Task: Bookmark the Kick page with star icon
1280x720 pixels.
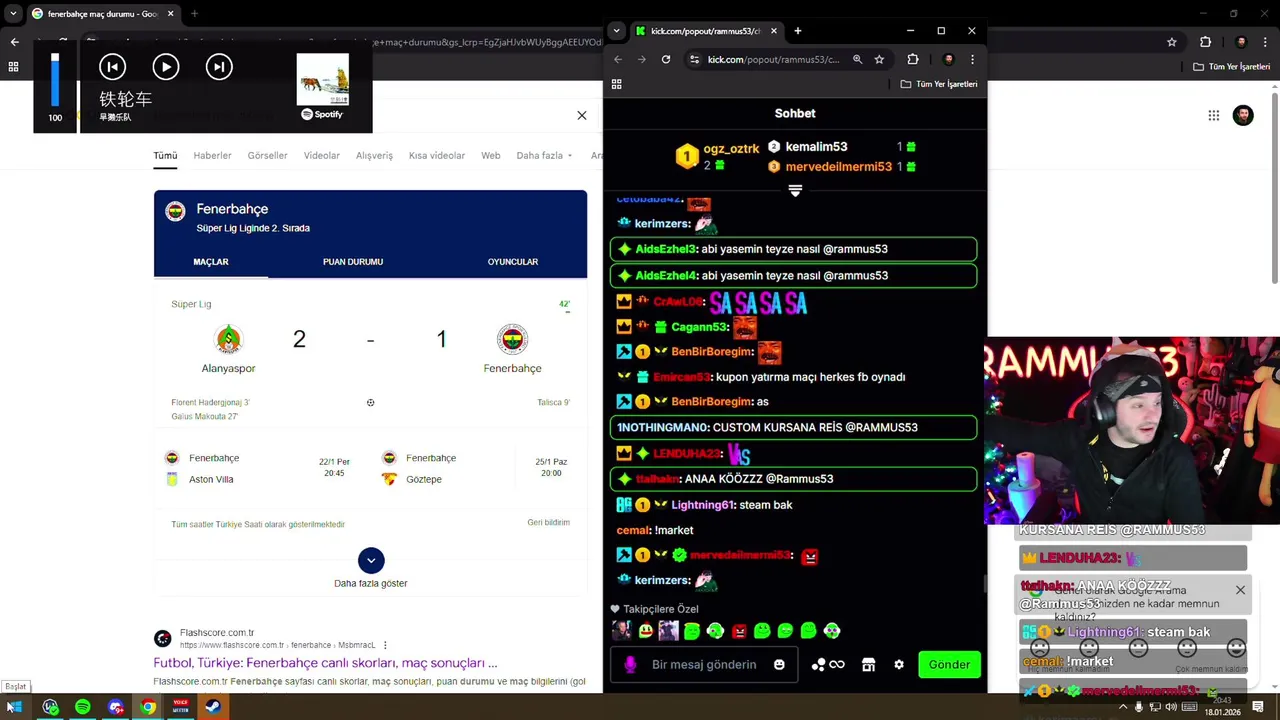Action: (x=879, y=59)
